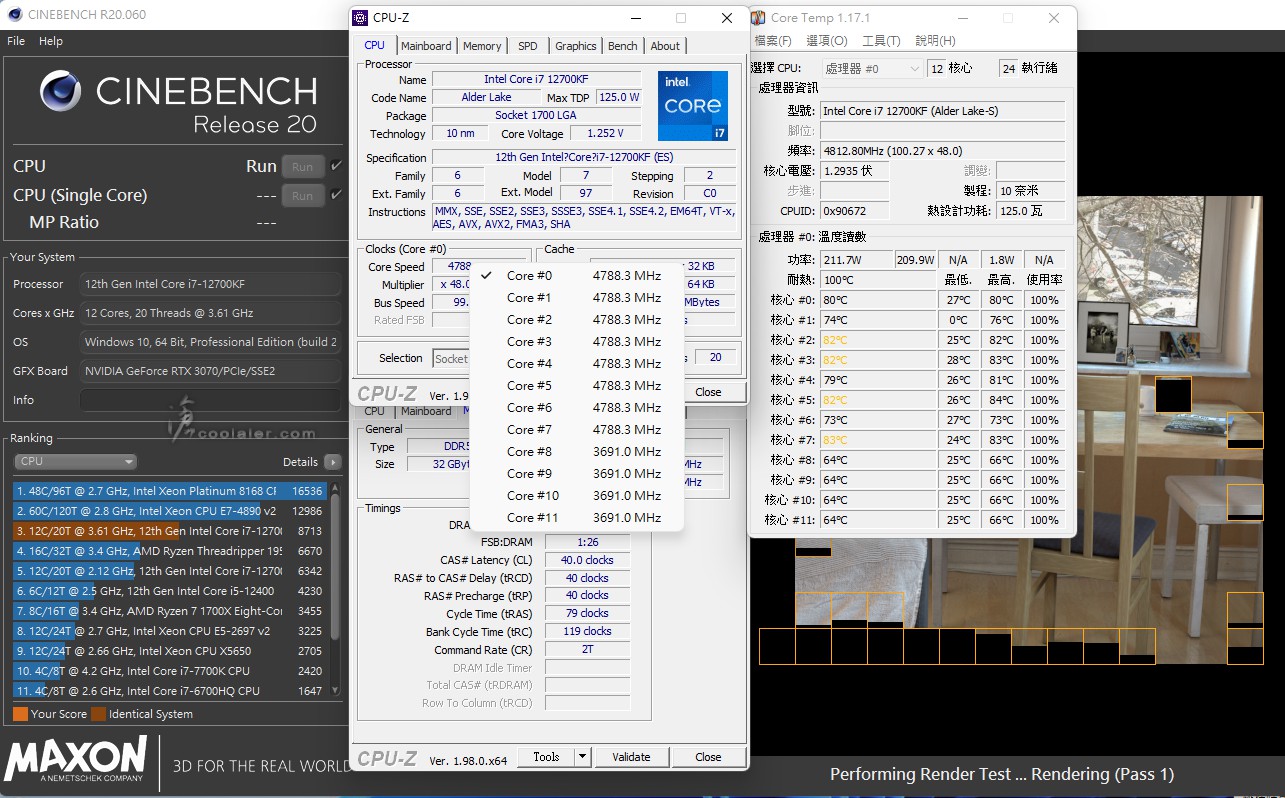Switch to the Memory tab in CPU-Z
1285x798 pixels.
tap(482, 46)
